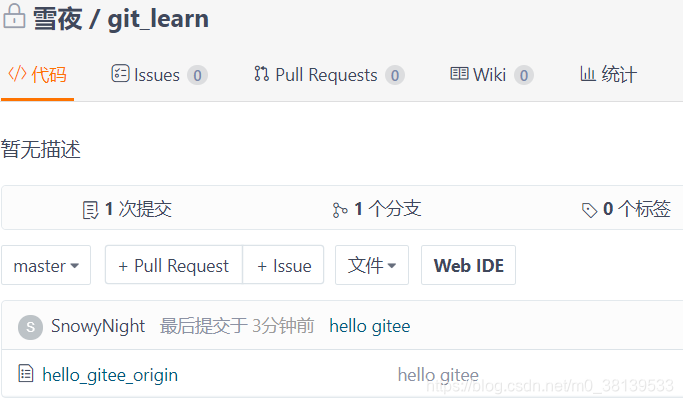Click the Pull Requests count badge
The image size is (683, 404).
[395, 75]
